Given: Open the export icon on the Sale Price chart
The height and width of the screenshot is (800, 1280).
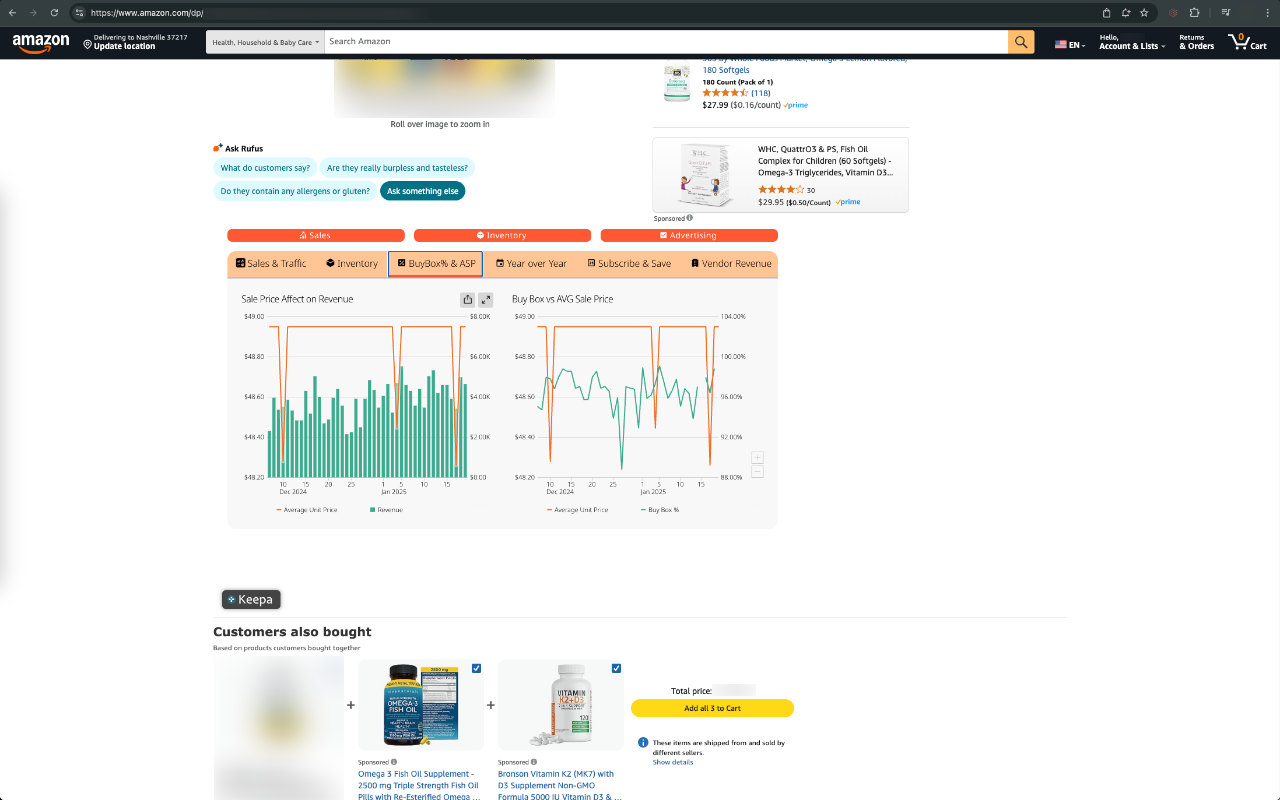Looking at the screenshot, I should 467,299.
